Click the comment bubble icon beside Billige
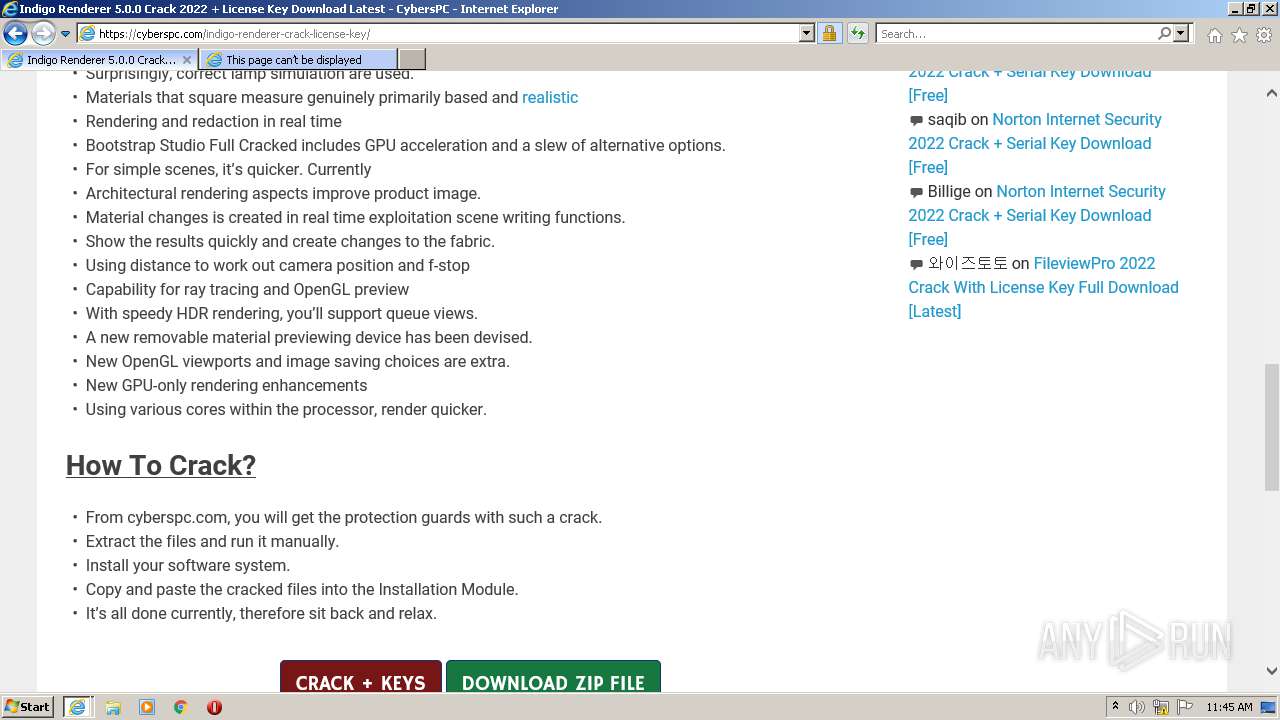 click(x=916, y=192)
